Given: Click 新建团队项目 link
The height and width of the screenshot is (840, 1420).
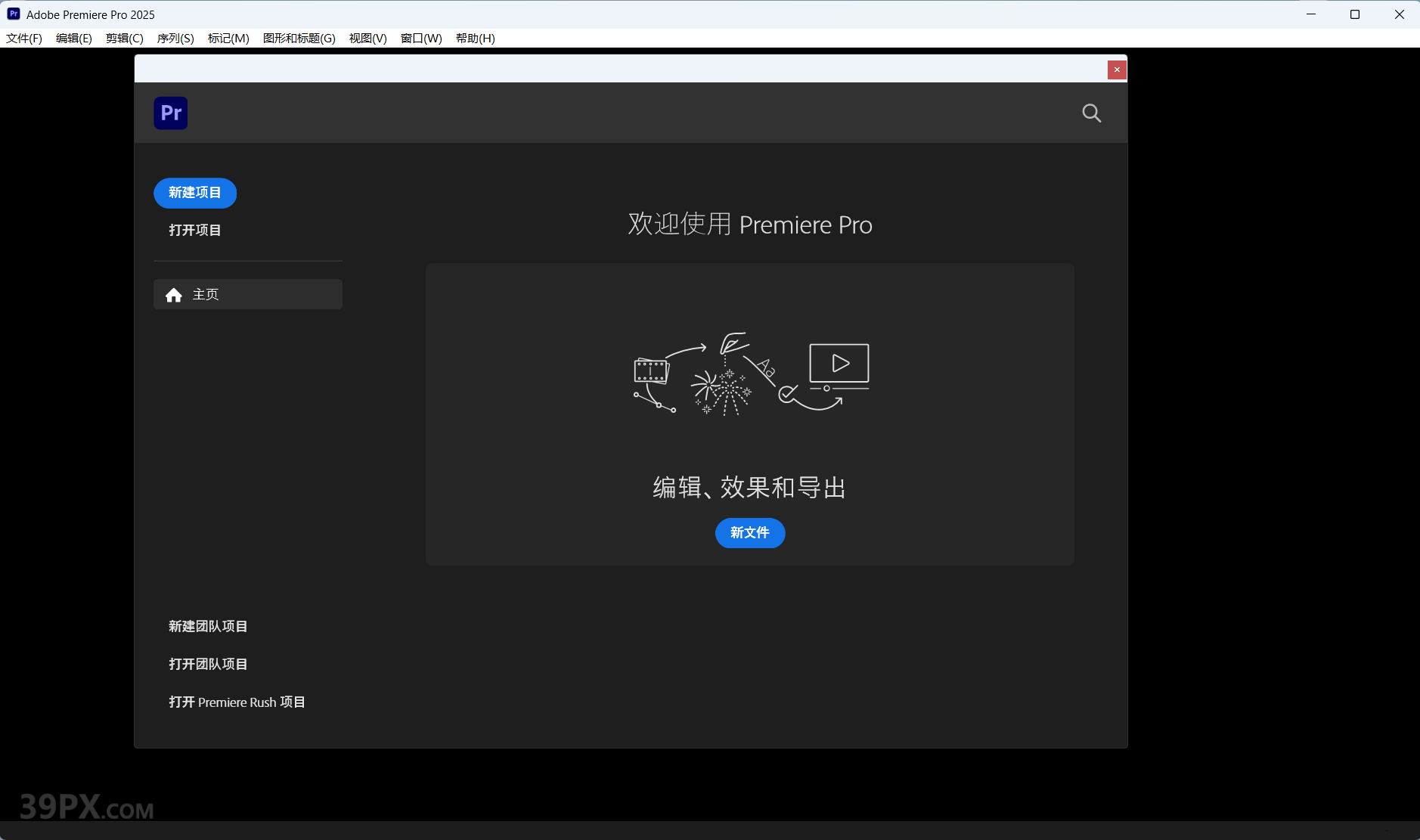Looking at the screenshot, I should [208, 626].
